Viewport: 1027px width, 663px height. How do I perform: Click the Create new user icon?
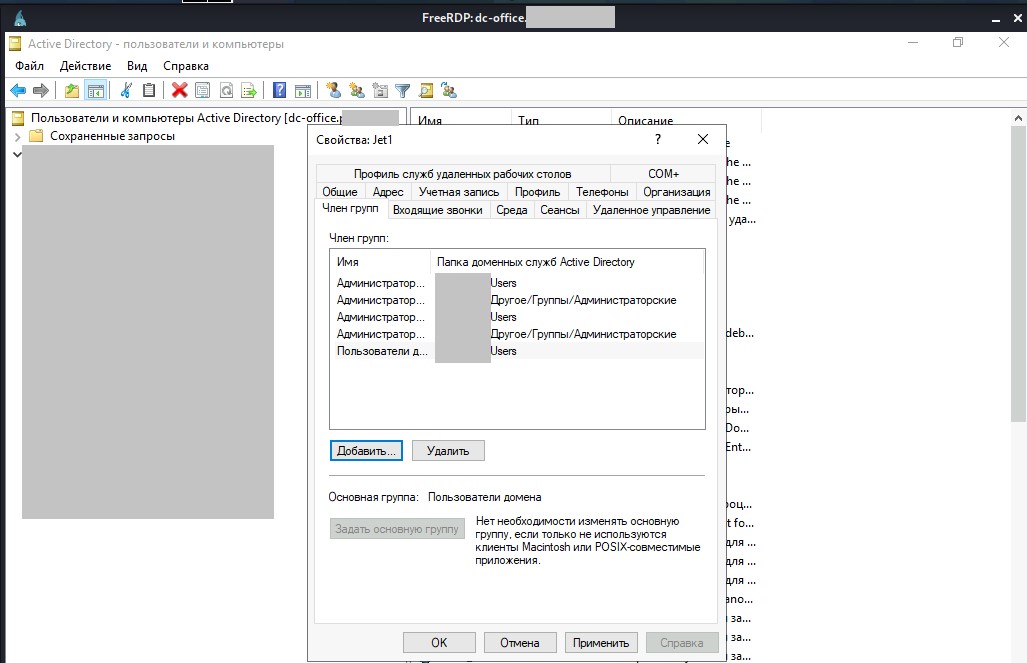pos(333,90)
